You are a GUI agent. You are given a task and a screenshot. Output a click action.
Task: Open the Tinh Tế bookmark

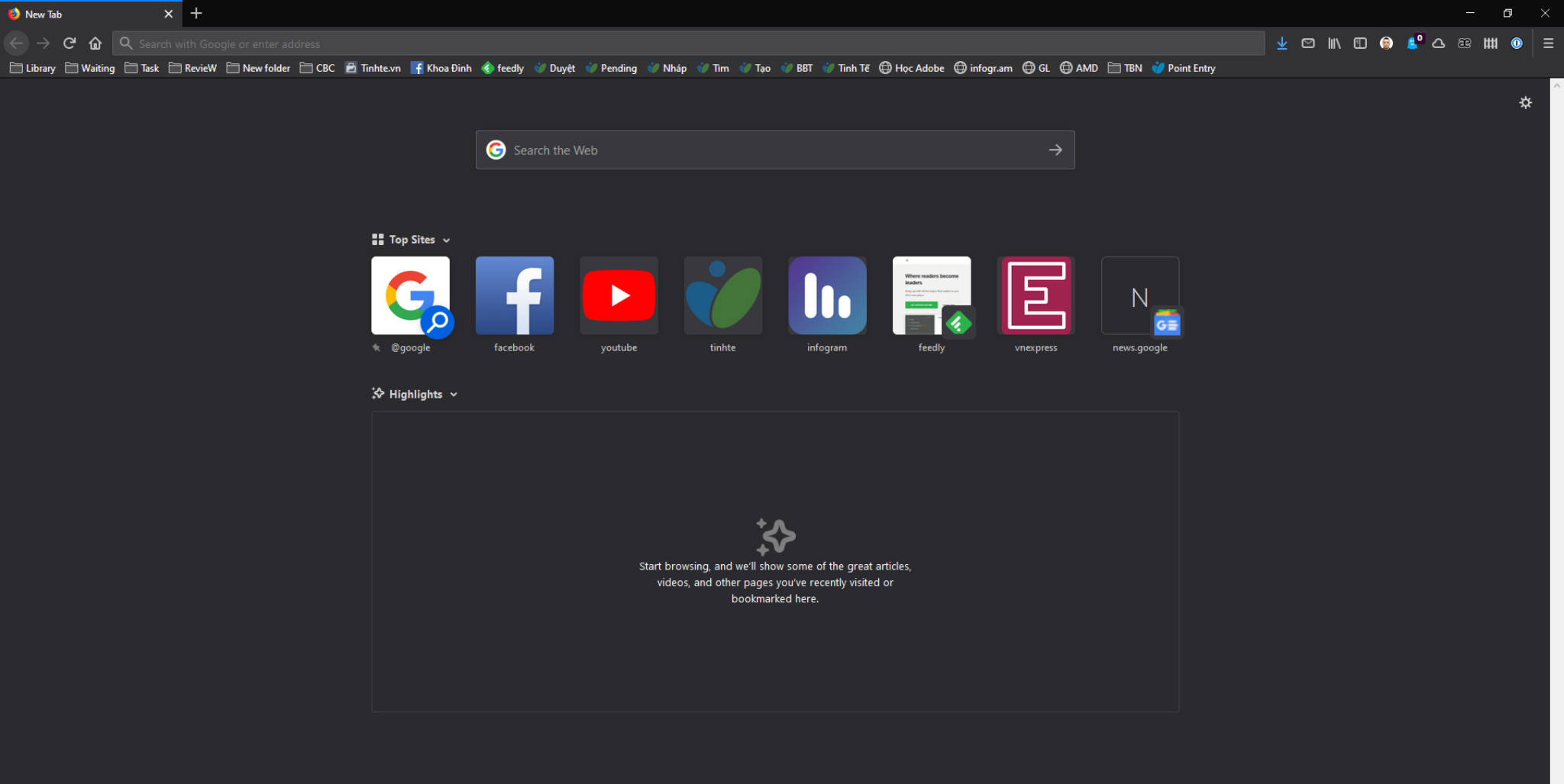point(846,68)
